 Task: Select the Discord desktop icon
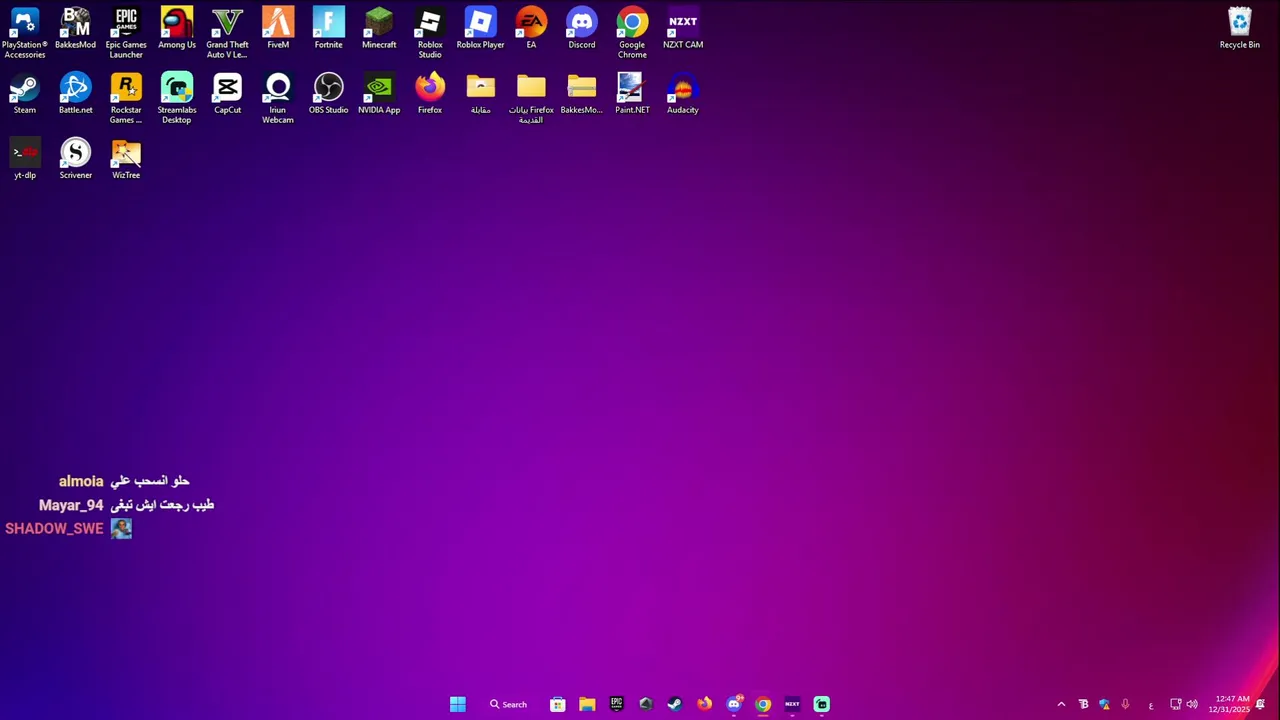(581, 28)
